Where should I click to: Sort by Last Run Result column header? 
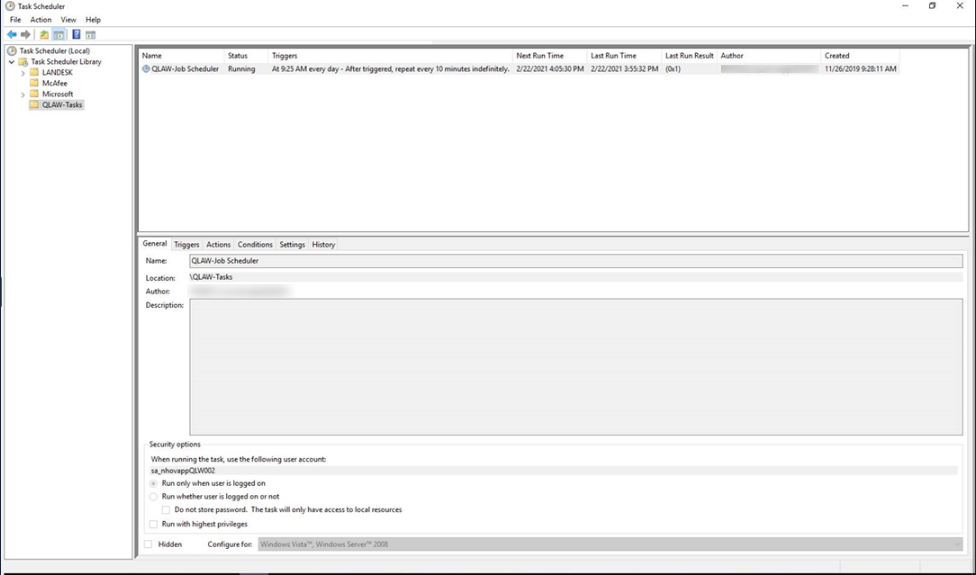(689, 55)
